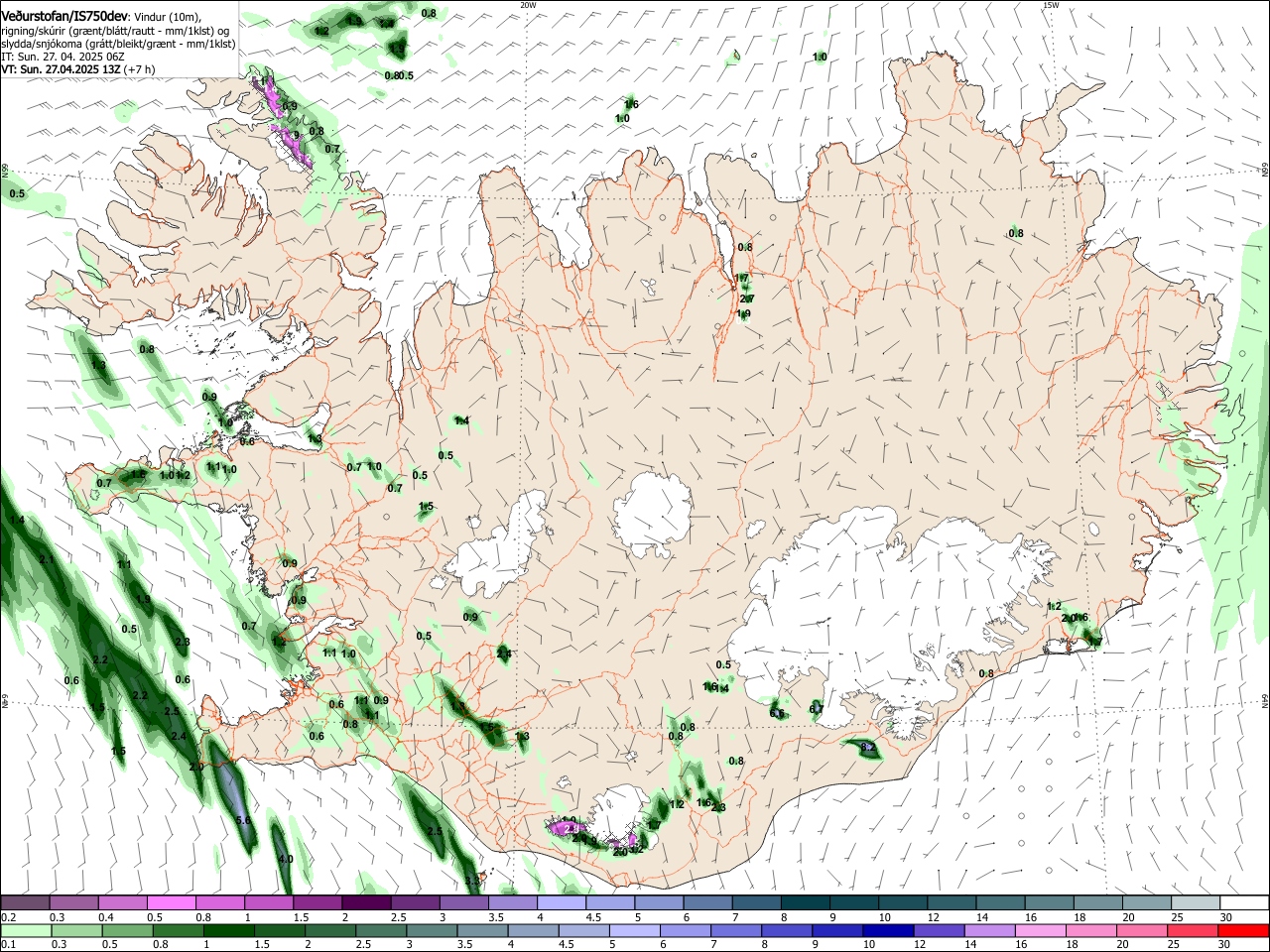
Task: Click the bright red rain-legend swatch labeled 30
Action: click(1244, 930)
